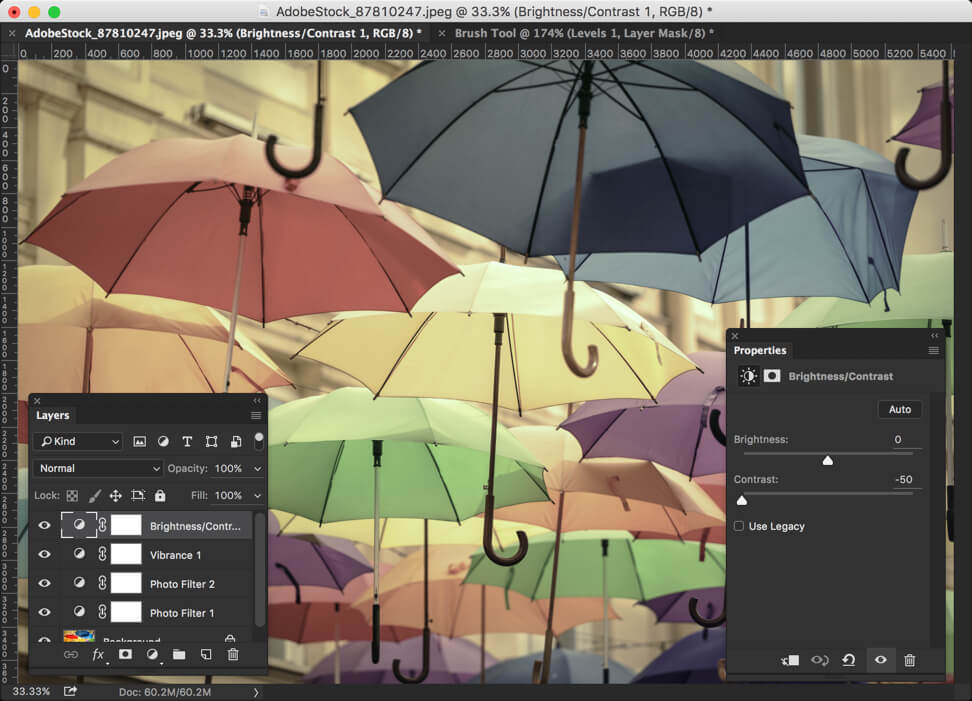
Task: Click the Auto button
Action: [899, 409]
